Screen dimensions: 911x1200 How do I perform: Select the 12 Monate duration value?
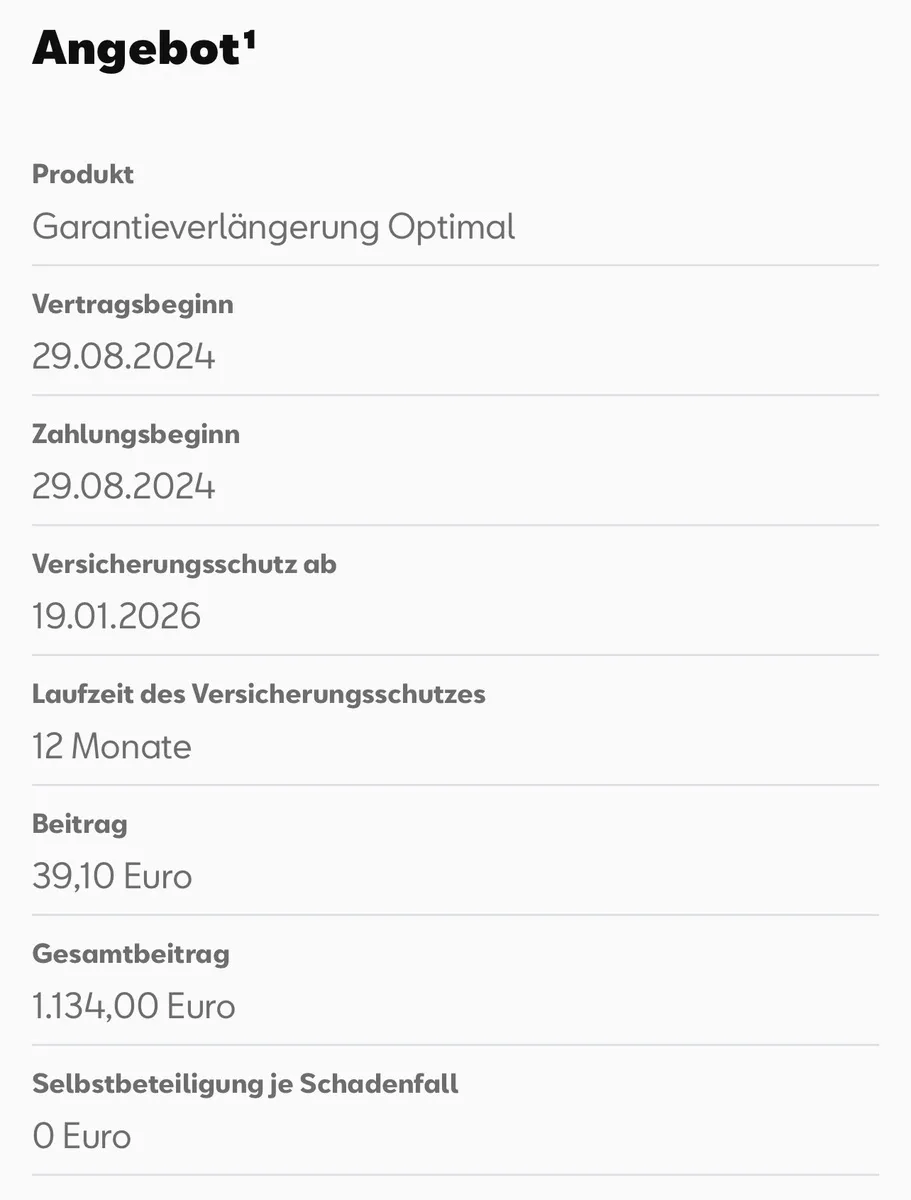(x=111, y=747)
